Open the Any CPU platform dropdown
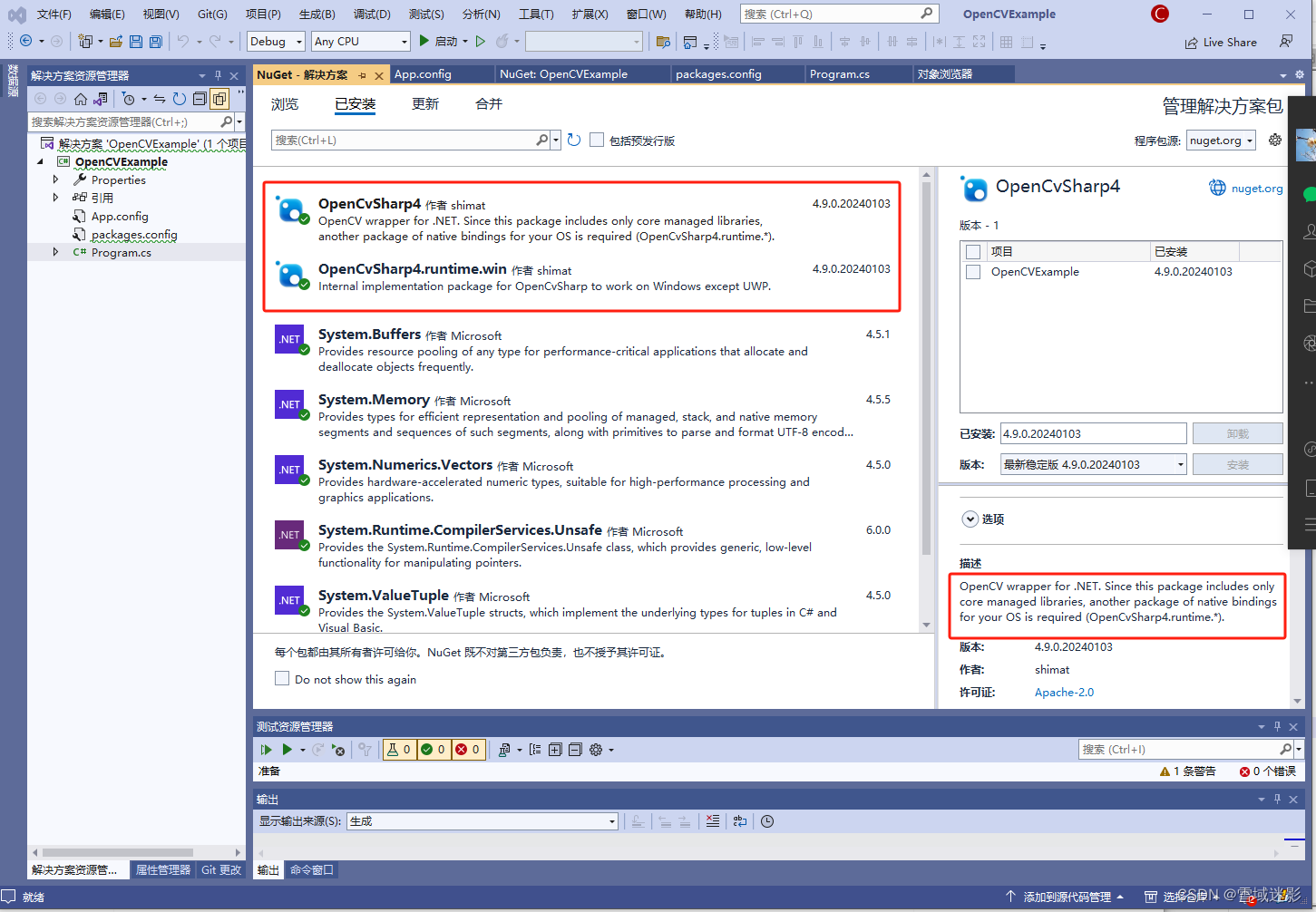This screenshot has width=1316, height=912. tap(361, 42)
